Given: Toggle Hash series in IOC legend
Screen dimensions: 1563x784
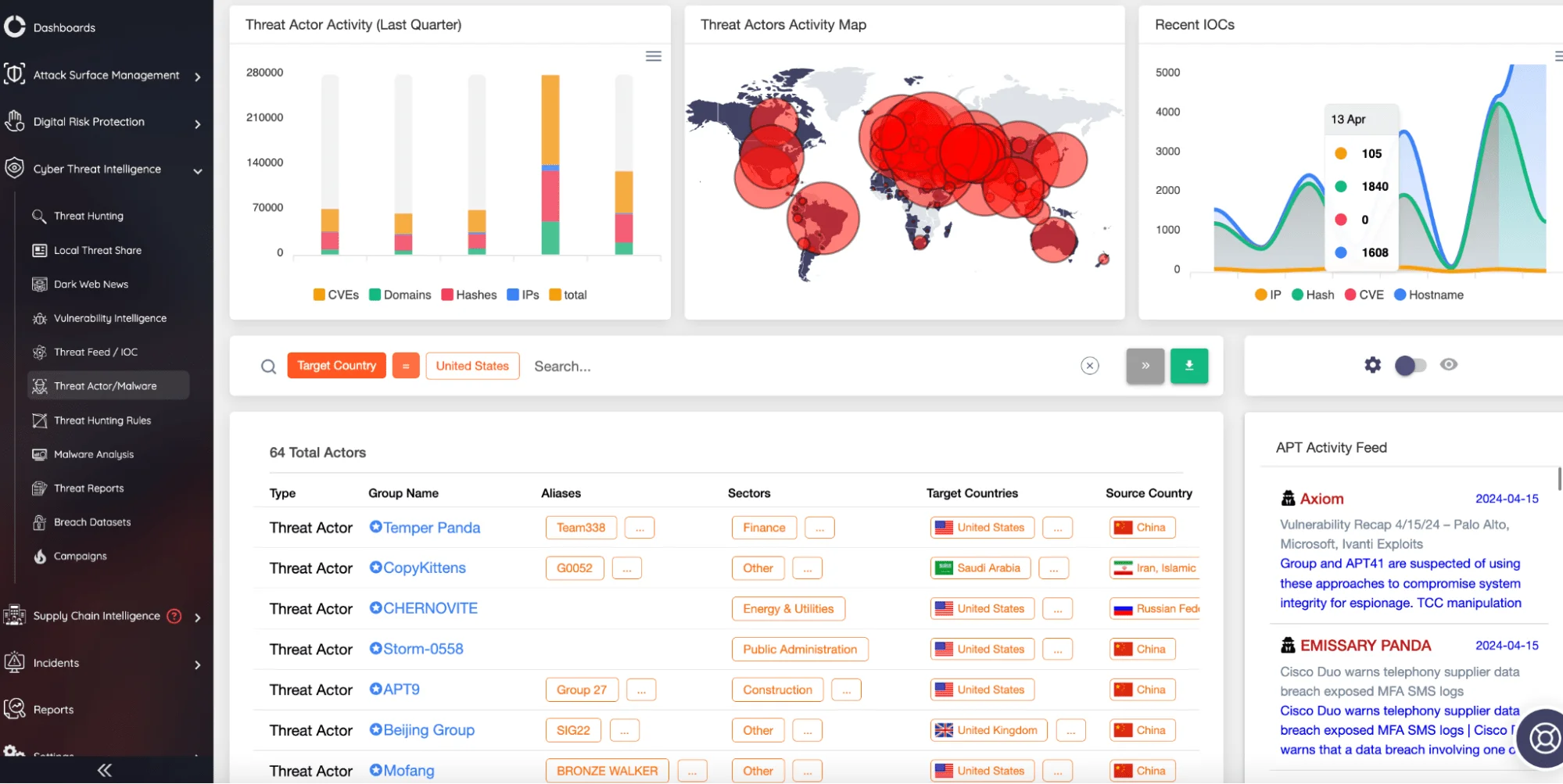Looking at the screenshot, I should [1314, 295].
